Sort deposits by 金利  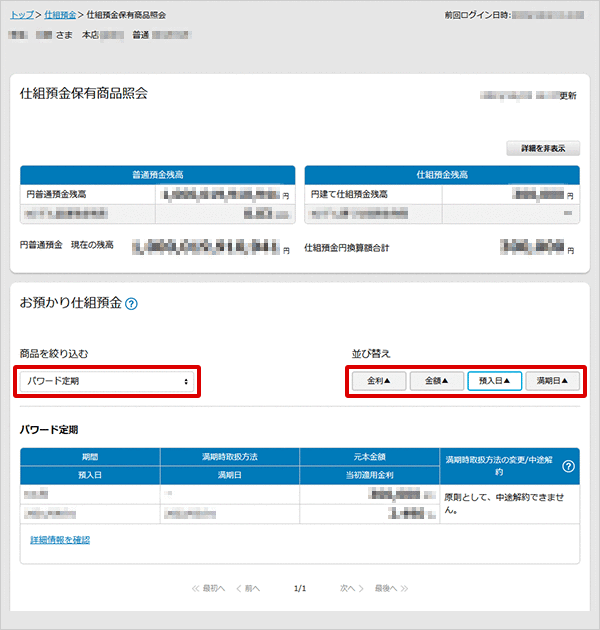click(x=379, y=381)
